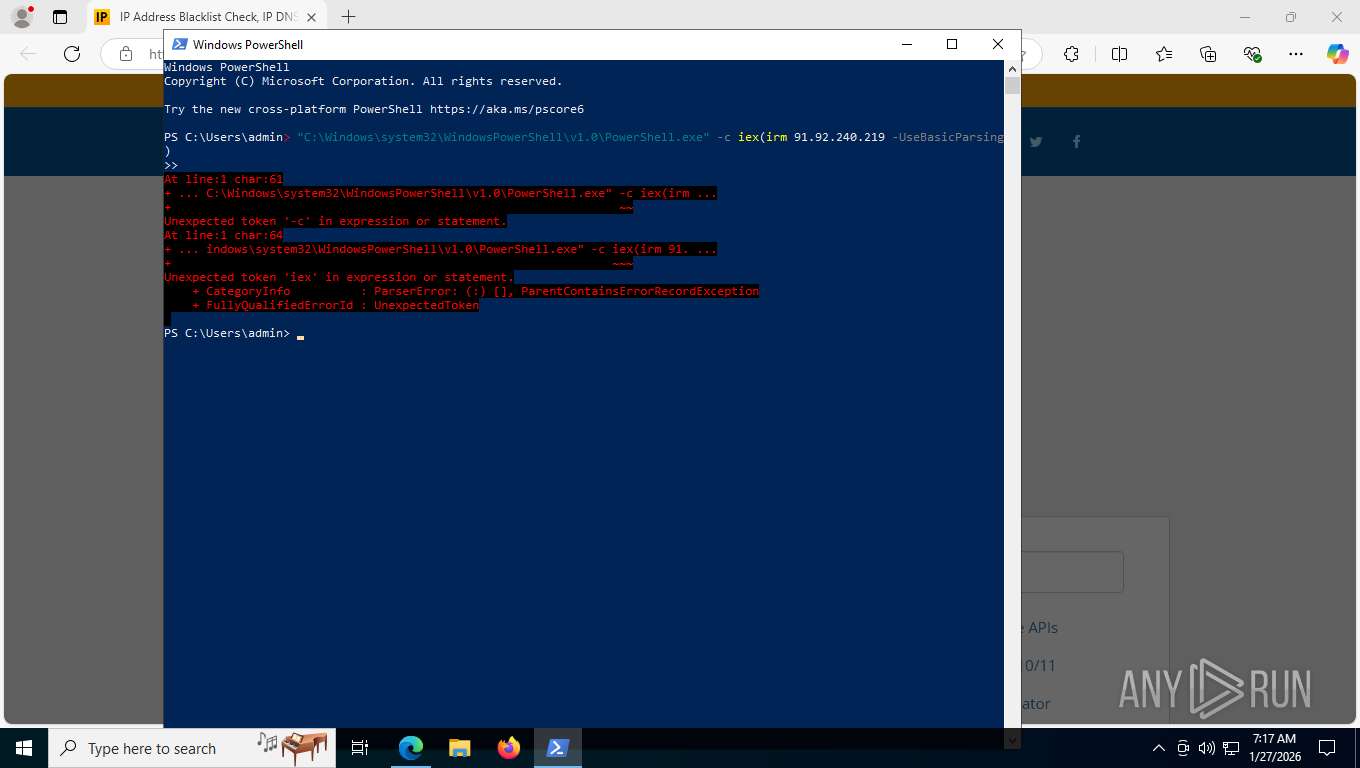The image size is (1360, 768).
Task: Click the aka.ms/pscore6 text
Action: point(507,109)
